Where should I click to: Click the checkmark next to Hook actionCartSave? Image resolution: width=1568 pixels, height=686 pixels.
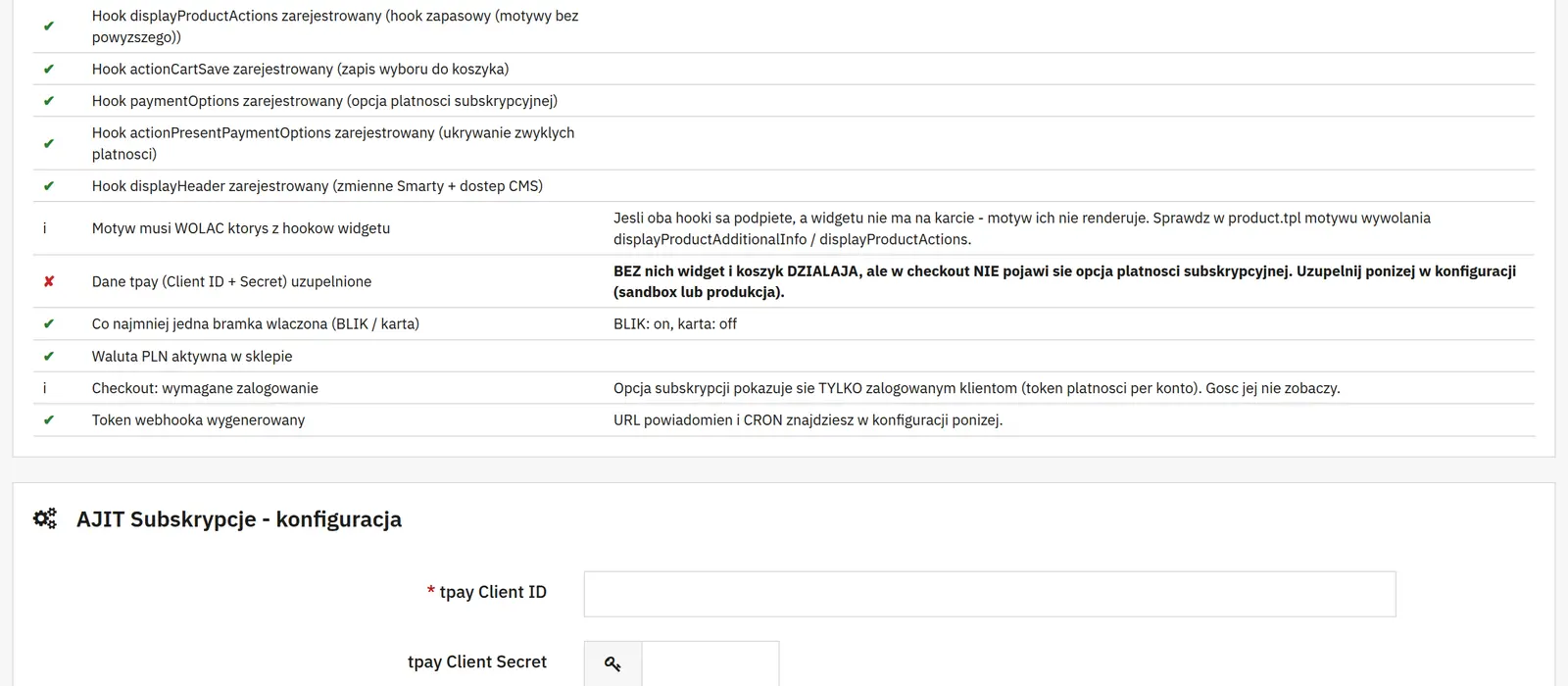[48, 70]
